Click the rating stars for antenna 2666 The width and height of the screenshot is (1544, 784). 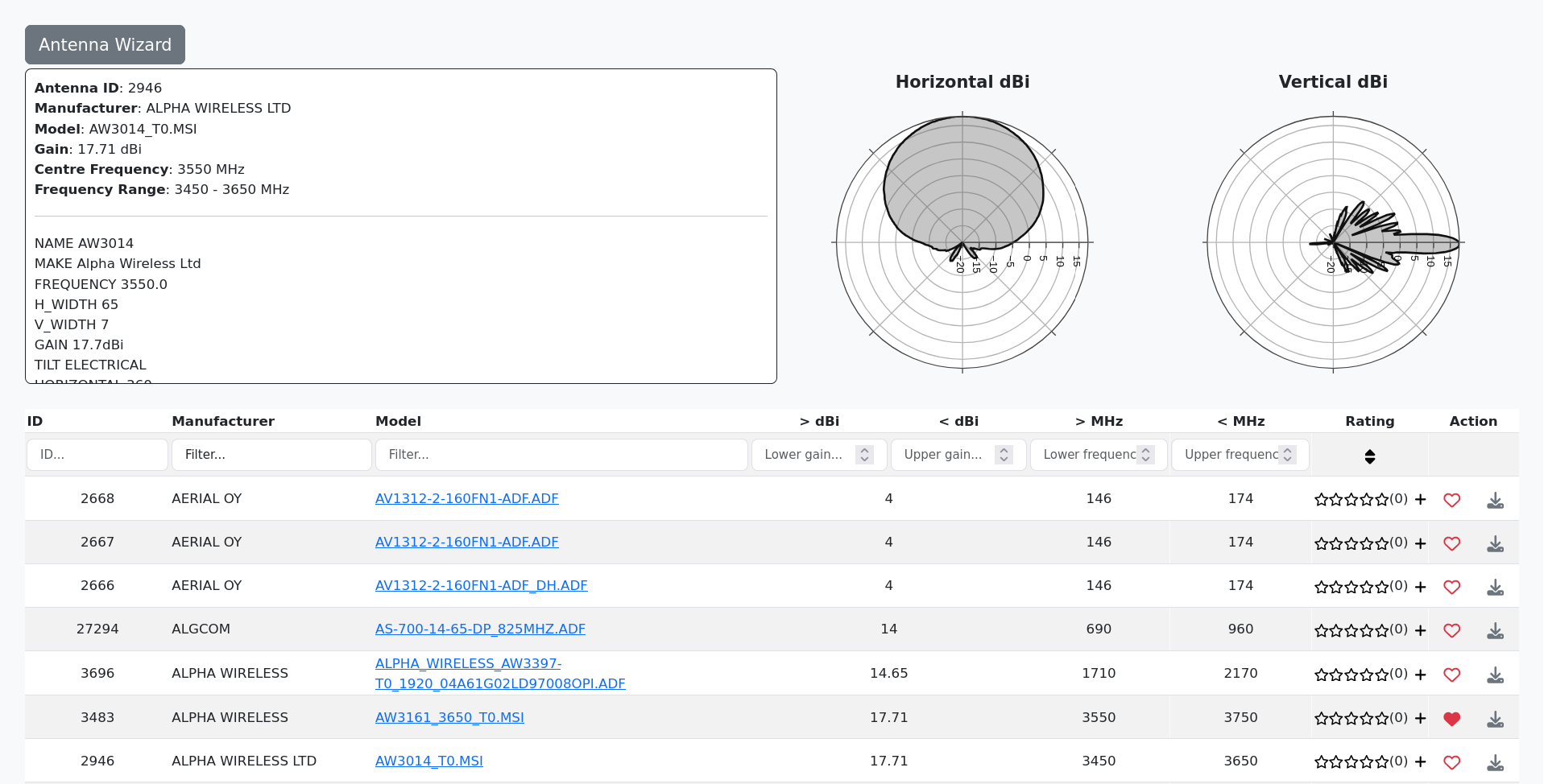tap(1352, 587)
